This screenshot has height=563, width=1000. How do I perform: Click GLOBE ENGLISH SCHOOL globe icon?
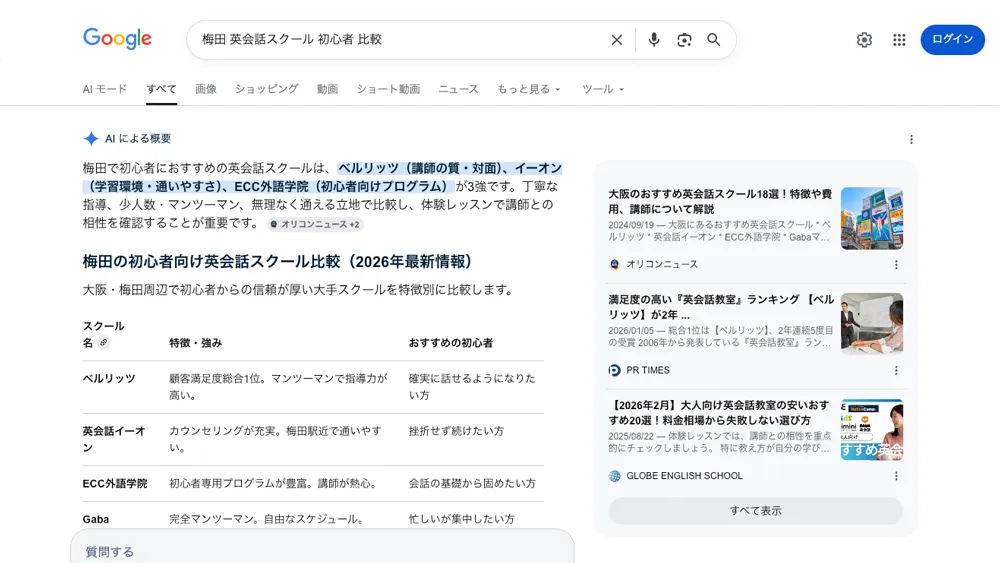point(614,476)
